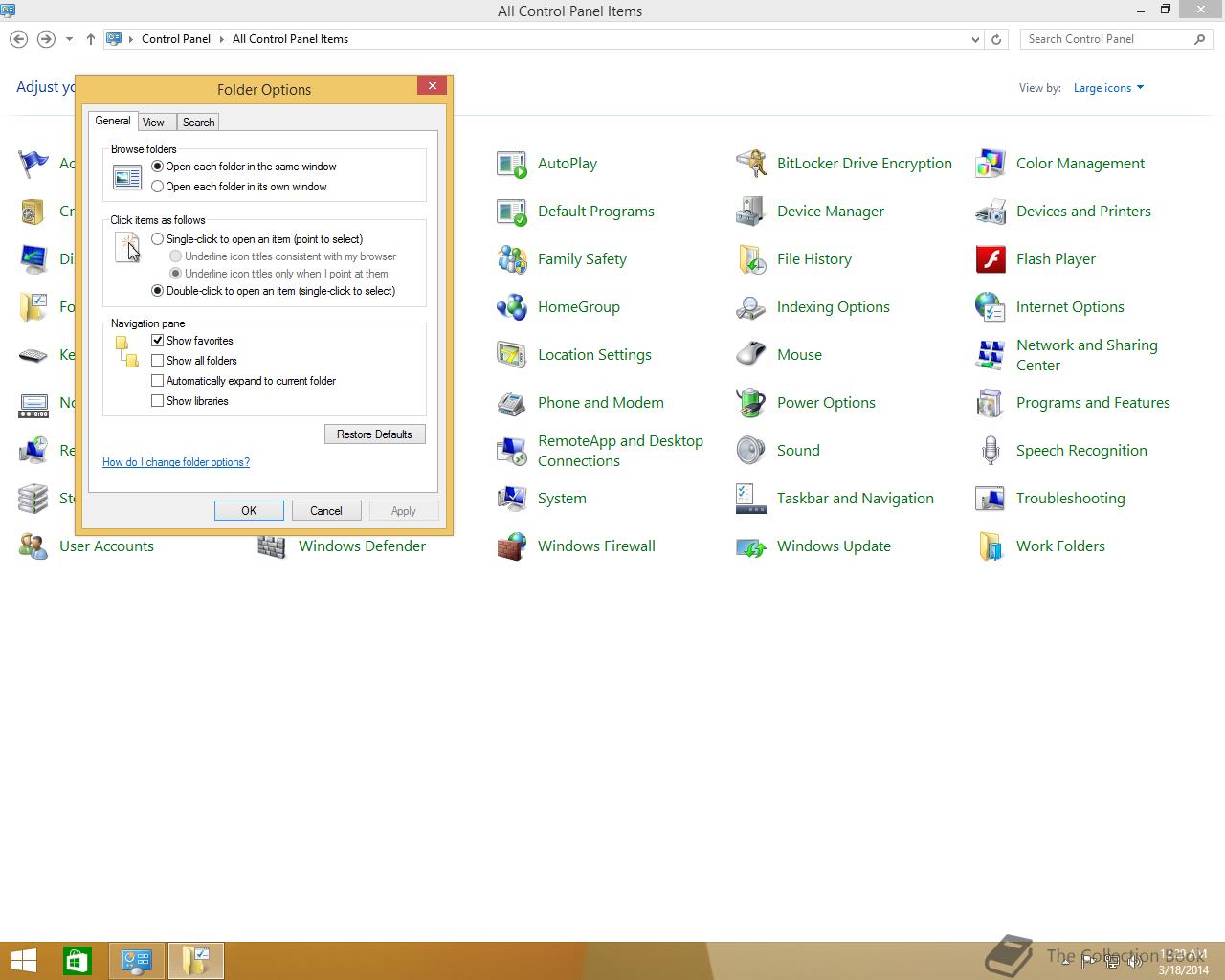Open the Speech Recognition microphone icon
1225x980 pixels.
click(991, 451)
